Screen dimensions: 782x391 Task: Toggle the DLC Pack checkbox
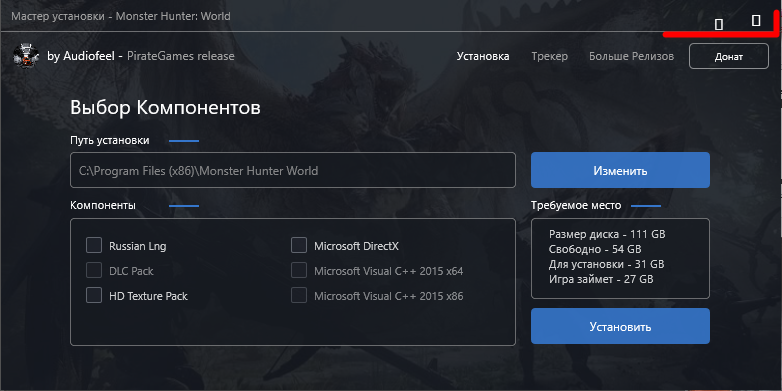(94, 271)
